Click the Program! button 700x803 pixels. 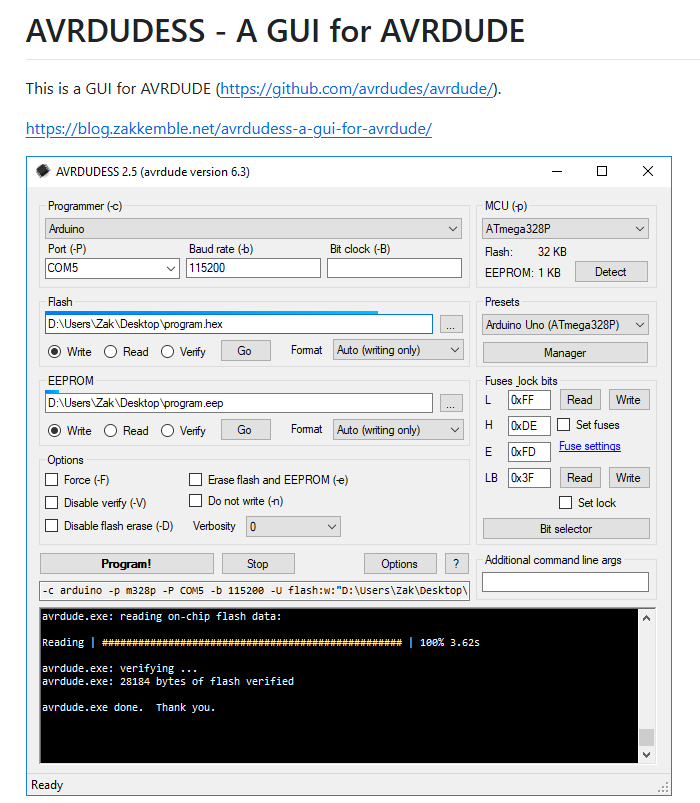coord(126,564)
